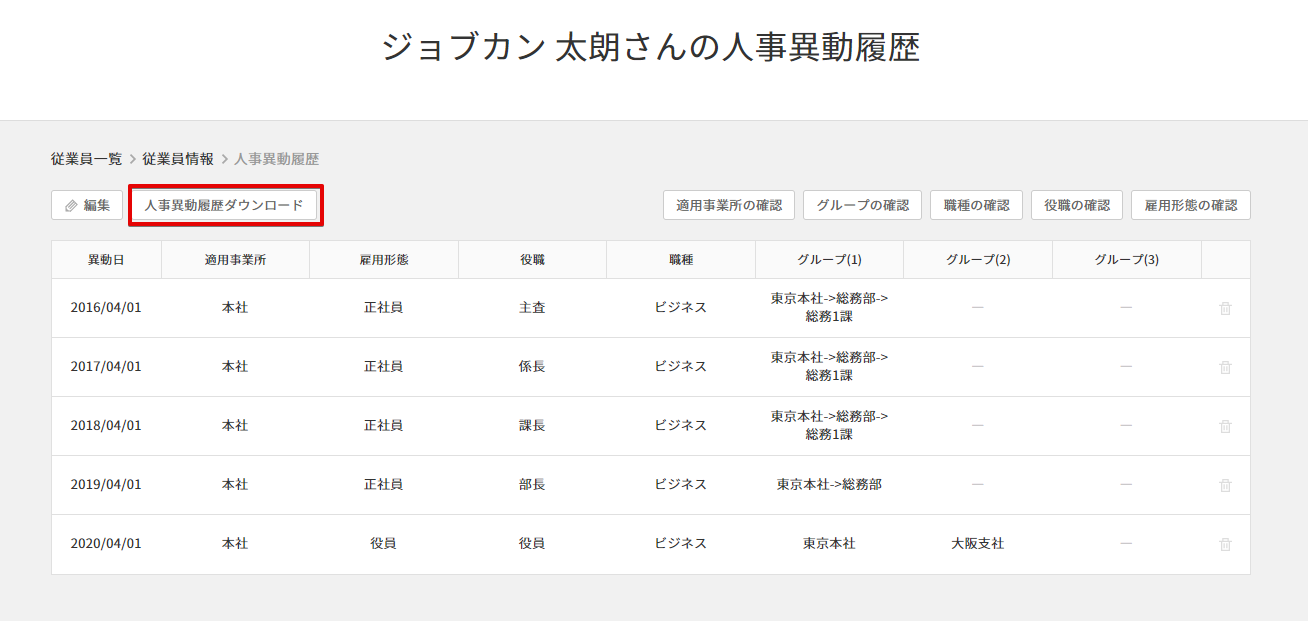Viewport: 1308px width, 621px height.
Task: Navigate to 従業員情報 breadcrumb
Action: pyautogui.click(x=177, y=159)
